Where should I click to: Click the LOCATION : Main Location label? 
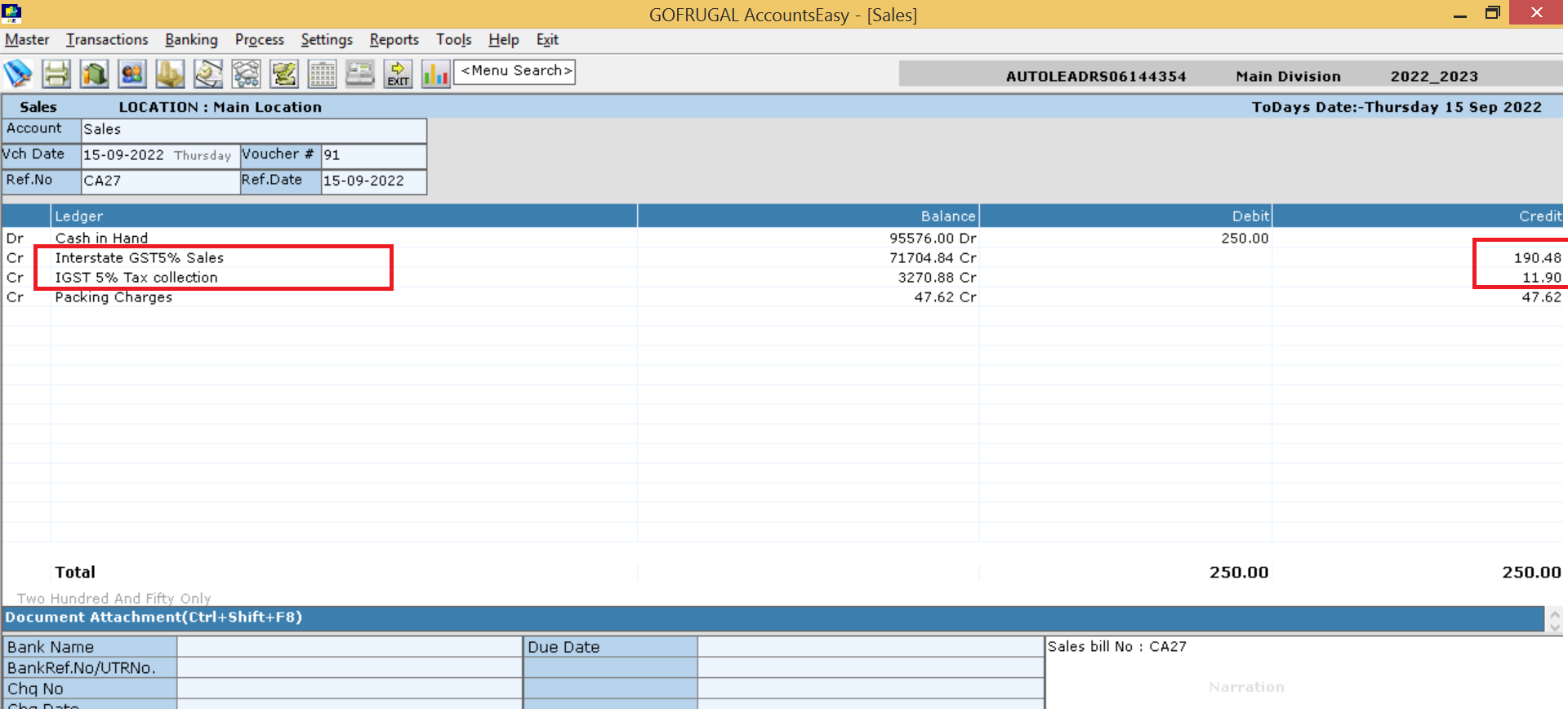click(220, 107)
